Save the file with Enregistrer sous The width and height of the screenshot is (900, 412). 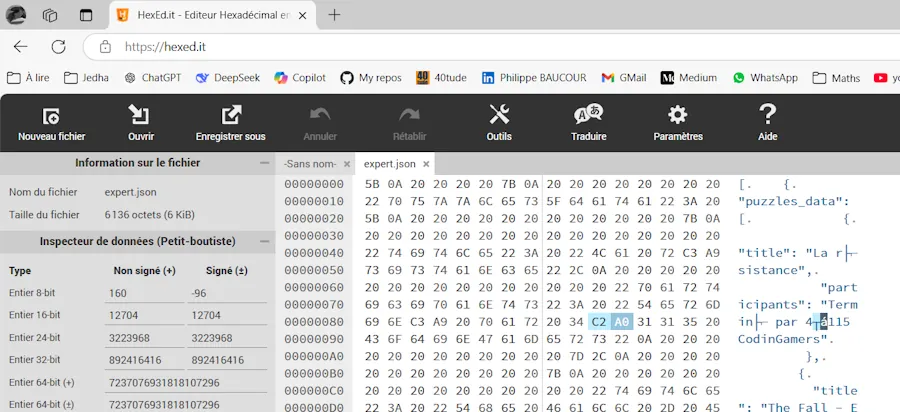(231, 123)
